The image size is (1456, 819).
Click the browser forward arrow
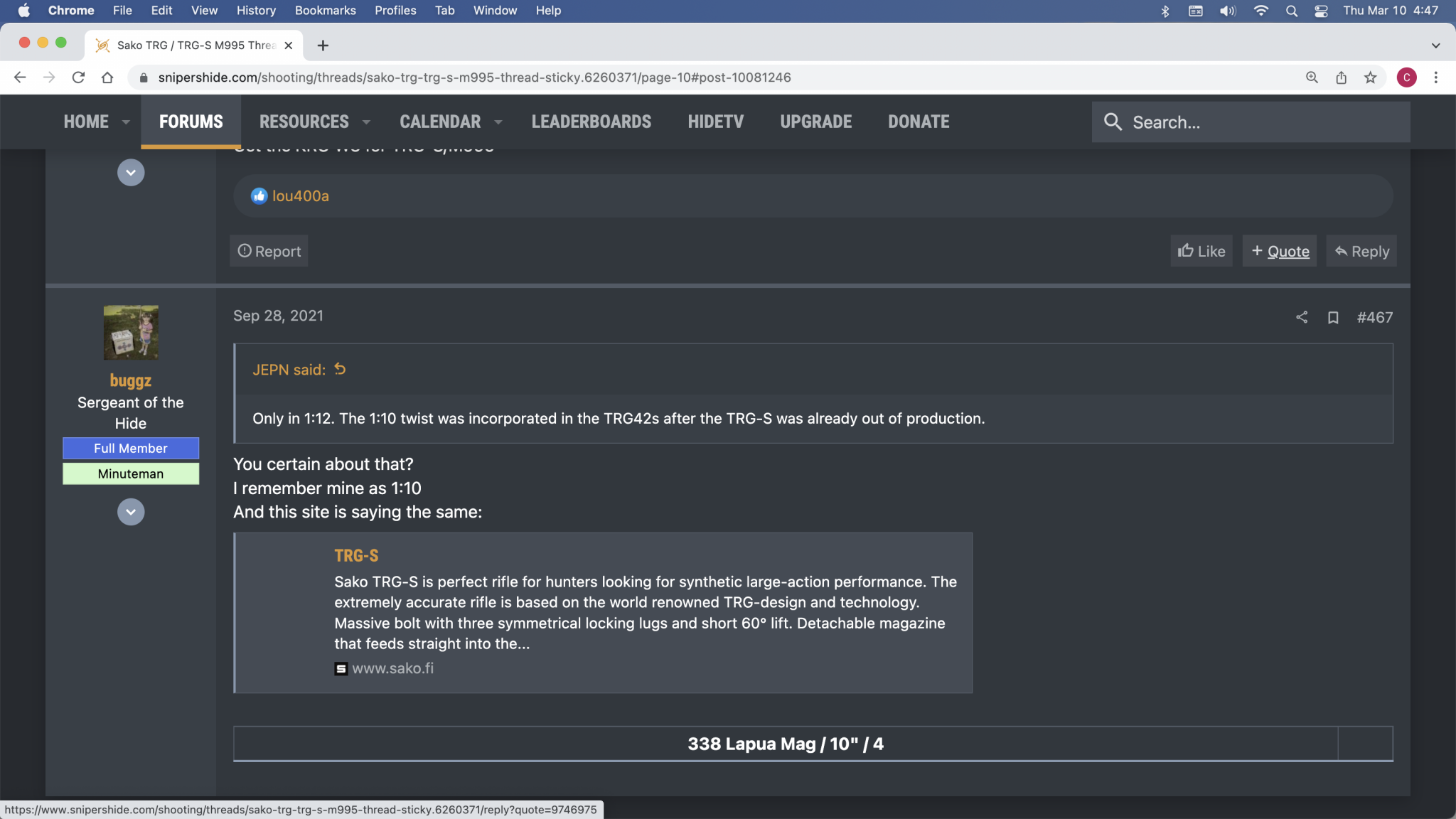[49, 77]
